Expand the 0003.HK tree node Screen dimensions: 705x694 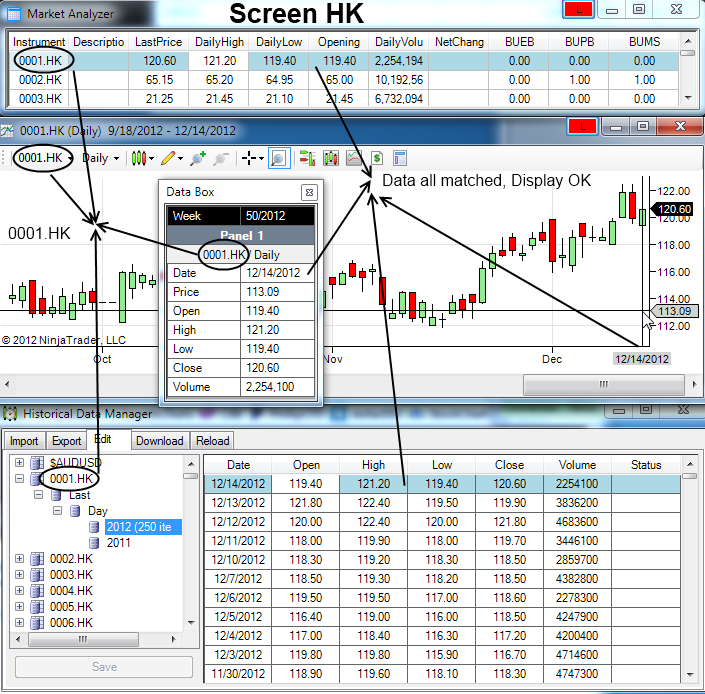pos(19,575)
